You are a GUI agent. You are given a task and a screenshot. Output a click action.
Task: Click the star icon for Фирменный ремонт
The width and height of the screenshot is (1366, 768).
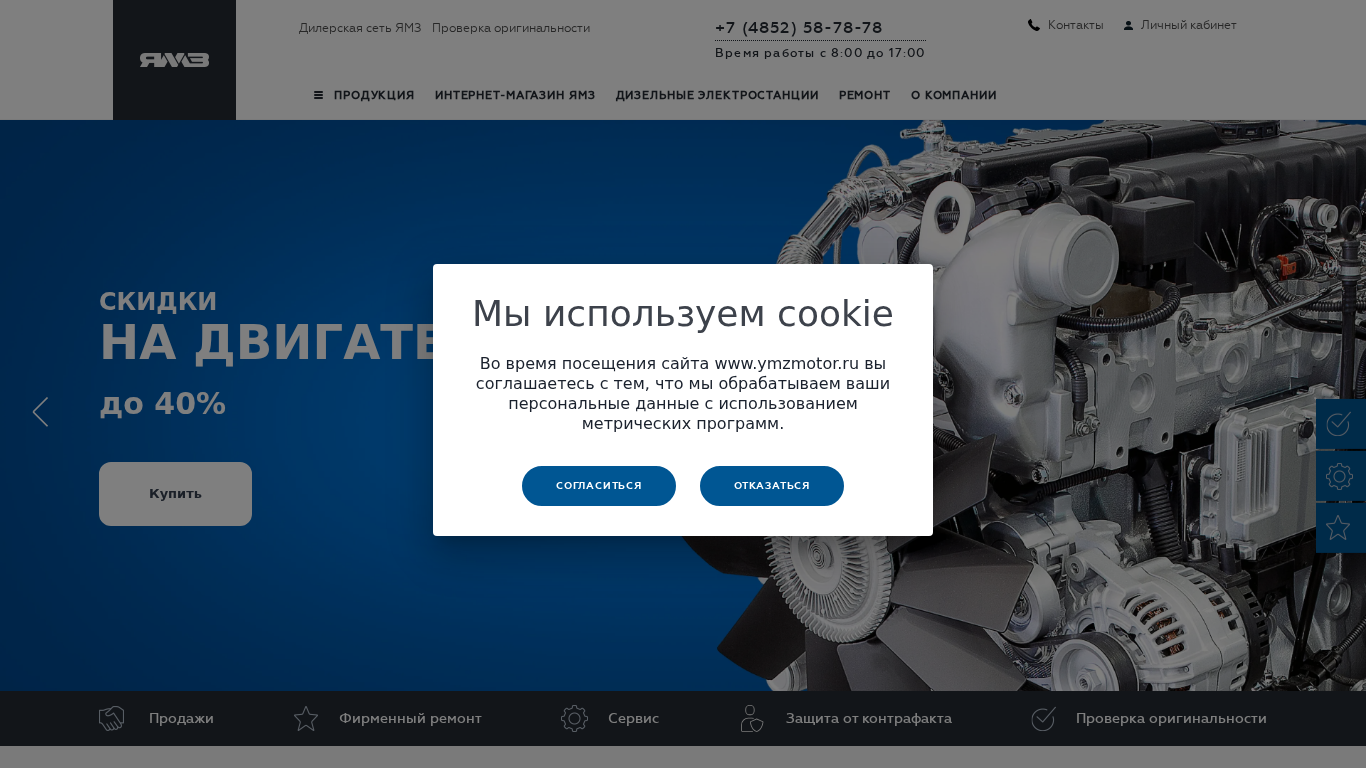click(x=306, y=718)
